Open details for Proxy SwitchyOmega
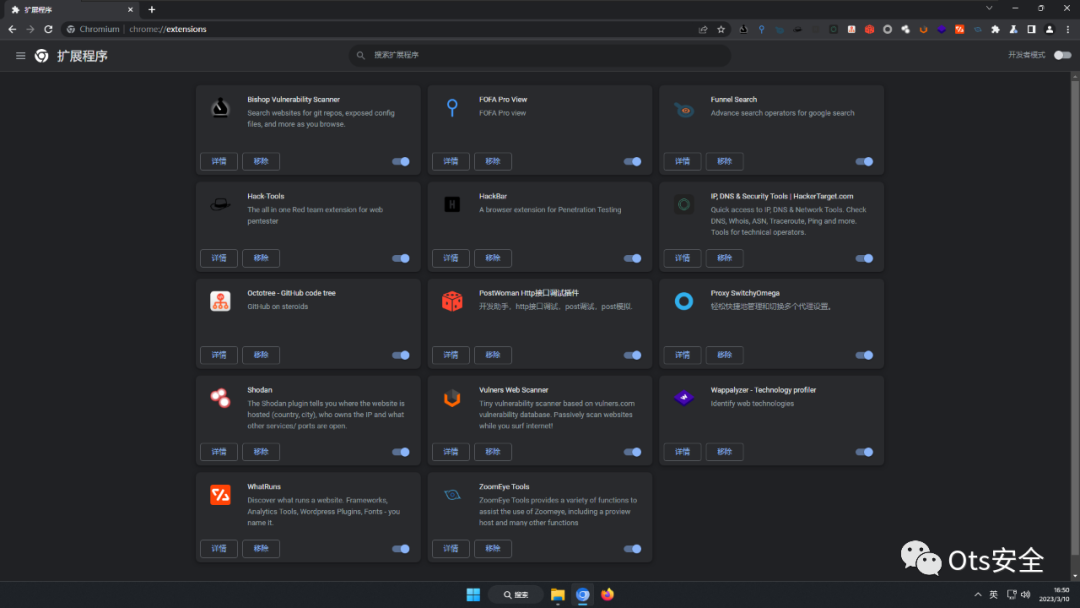 683,355
